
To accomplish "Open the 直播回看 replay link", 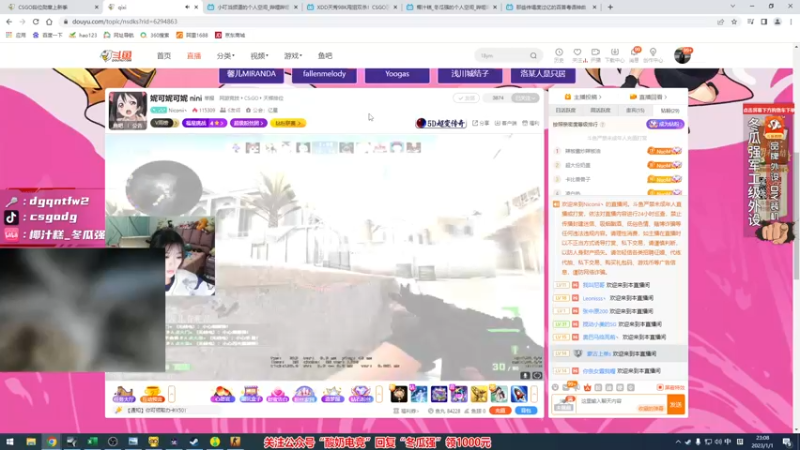I will (648, 97).
